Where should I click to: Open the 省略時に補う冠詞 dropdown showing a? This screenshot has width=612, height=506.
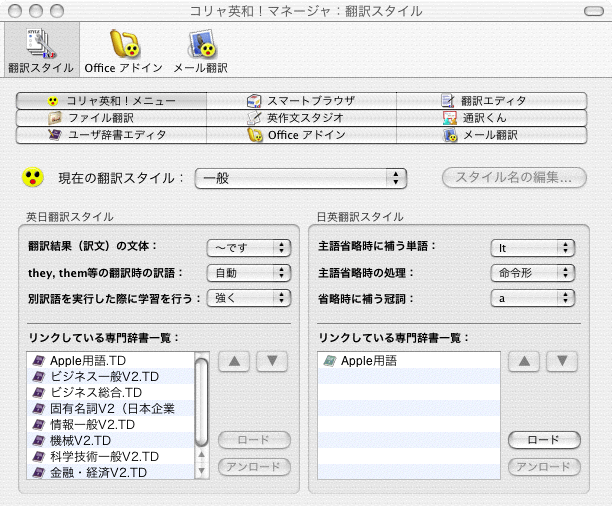pos(532,298)
